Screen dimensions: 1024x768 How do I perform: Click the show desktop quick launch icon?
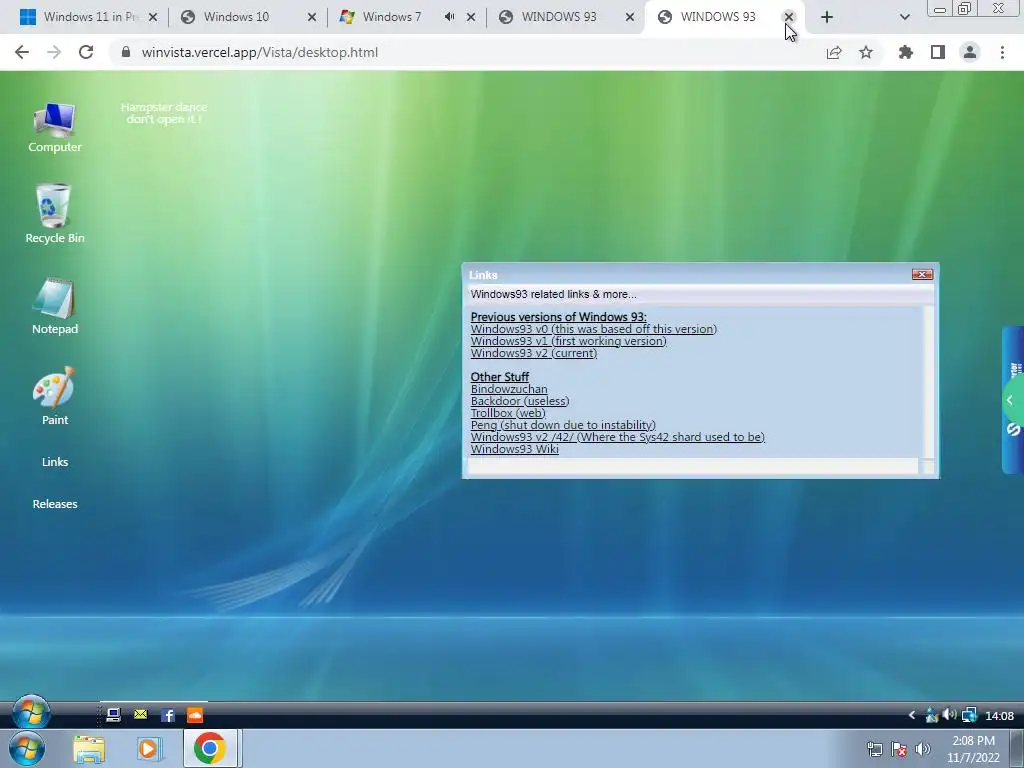click(x=113, y=715)
